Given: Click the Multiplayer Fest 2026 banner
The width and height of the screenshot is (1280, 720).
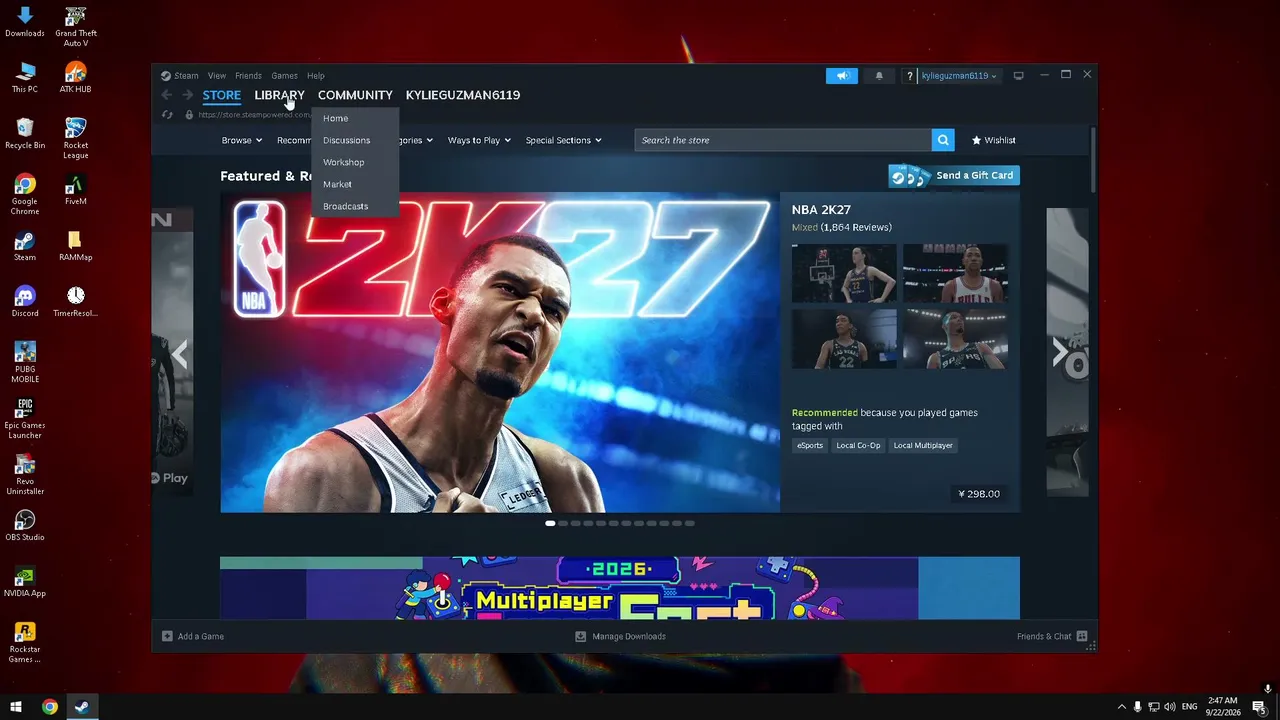Looking at the screenshot, I should (620, 588).
